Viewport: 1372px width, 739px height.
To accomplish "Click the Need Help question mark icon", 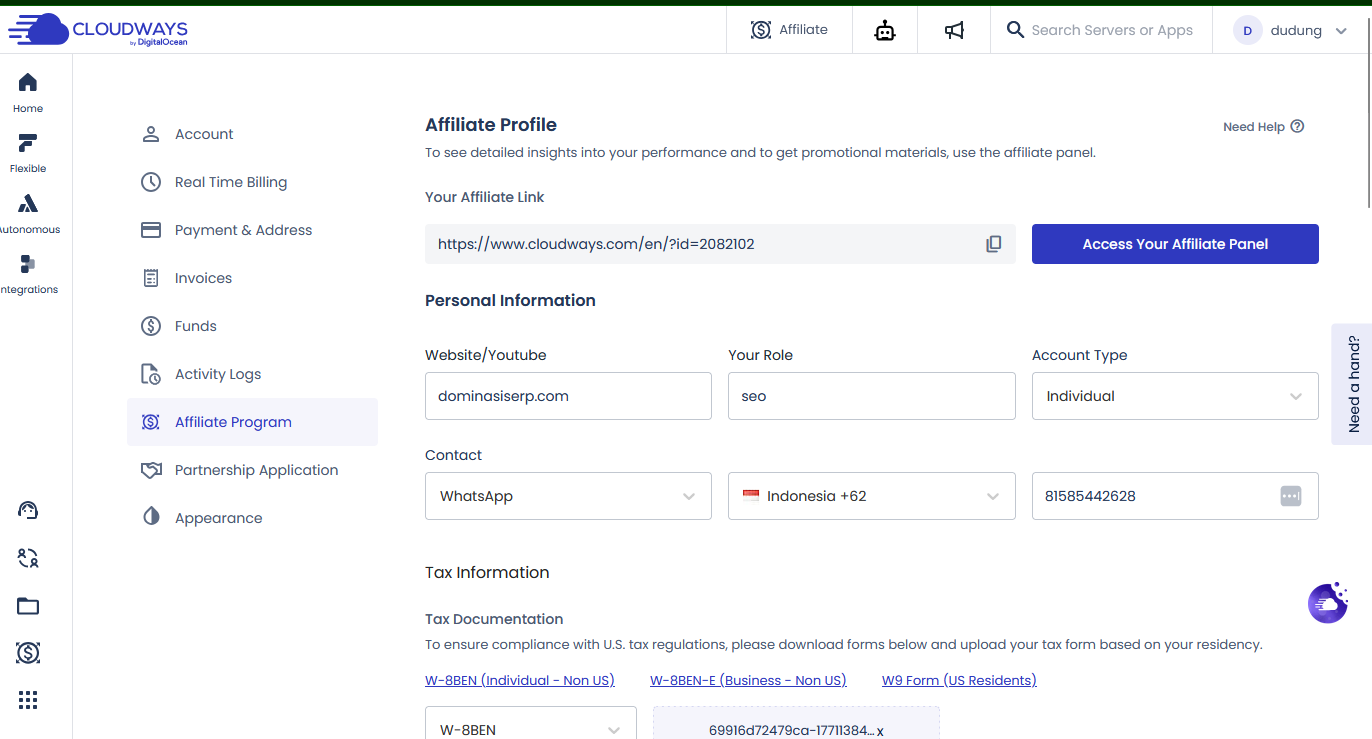I will pyautogui.click(x=1297, y=126).
